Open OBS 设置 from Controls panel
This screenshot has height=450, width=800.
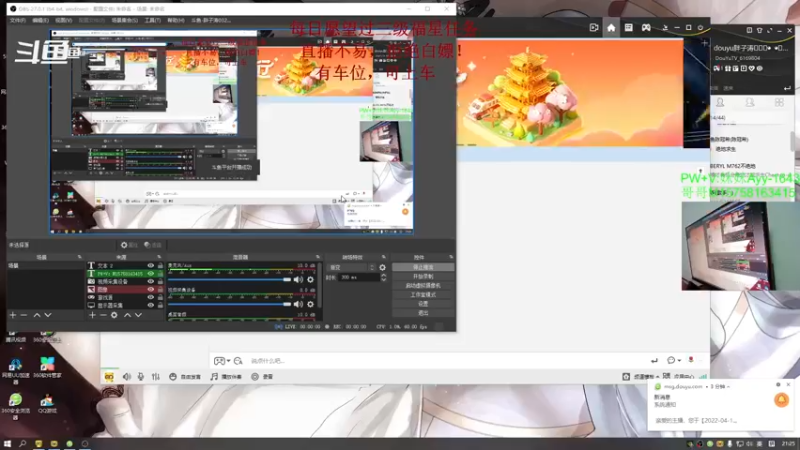[423, 304]
